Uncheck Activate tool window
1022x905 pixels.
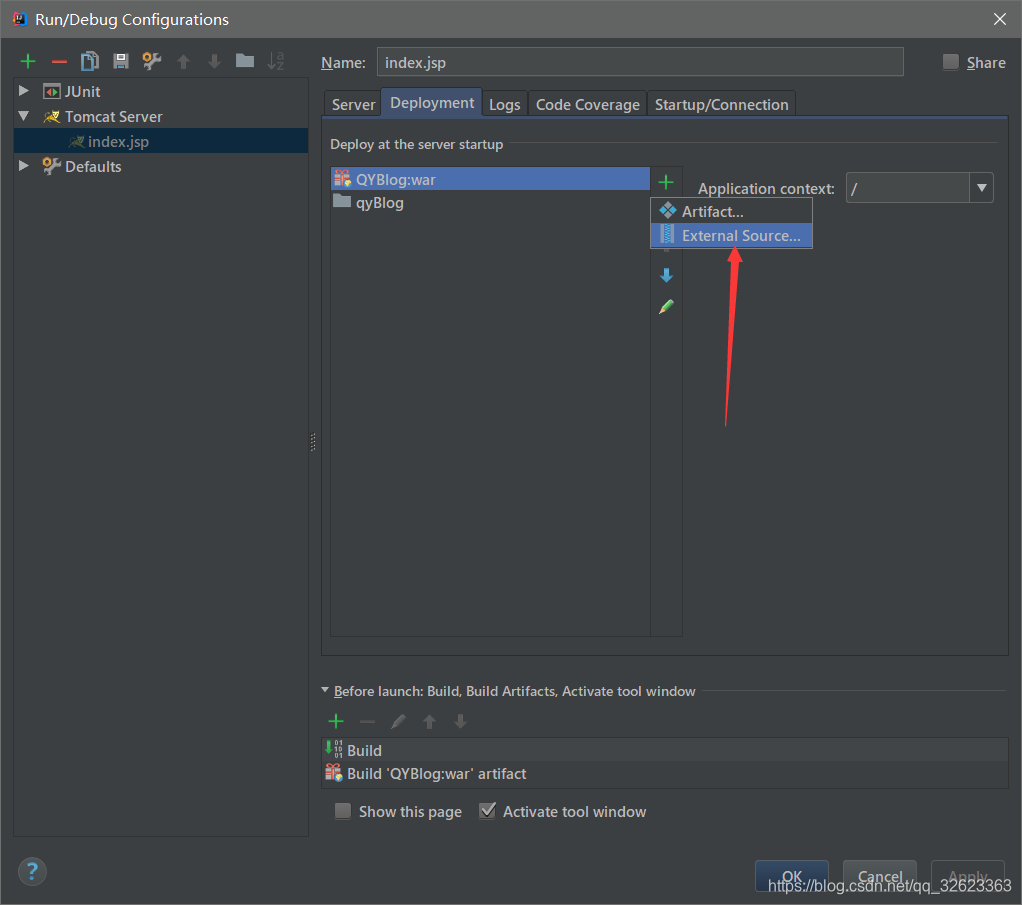click(487, 810)
